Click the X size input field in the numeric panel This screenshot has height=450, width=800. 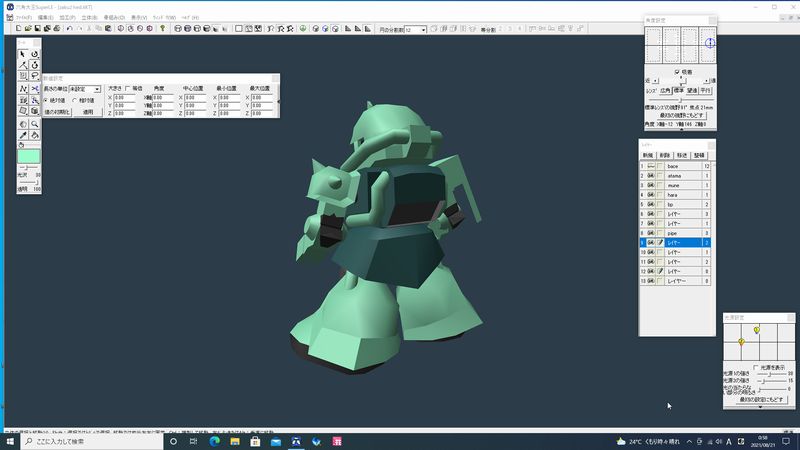tap(124, 97)
